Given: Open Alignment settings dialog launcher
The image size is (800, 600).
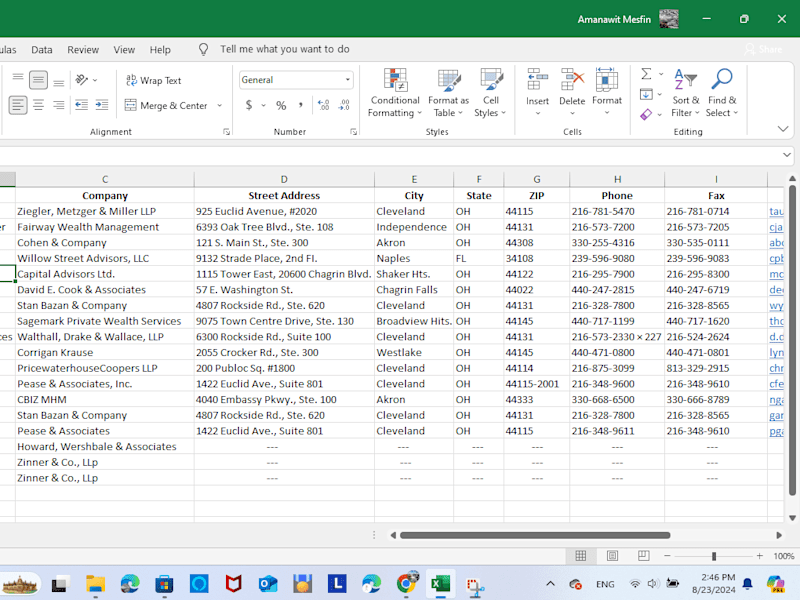Looking at the screenshot, I should click(x=227, y=132).
